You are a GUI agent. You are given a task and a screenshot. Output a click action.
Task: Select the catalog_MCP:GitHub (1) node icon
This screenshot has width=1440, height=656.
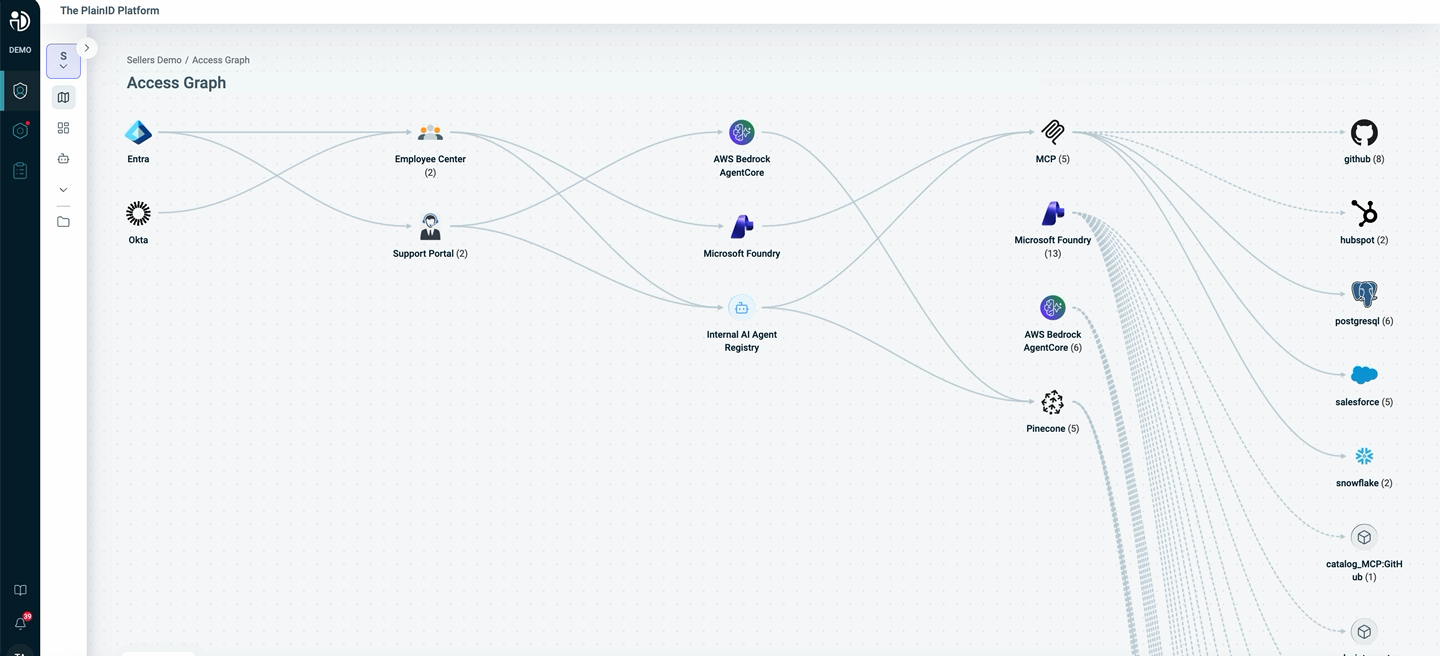(x=1364, y=537)
